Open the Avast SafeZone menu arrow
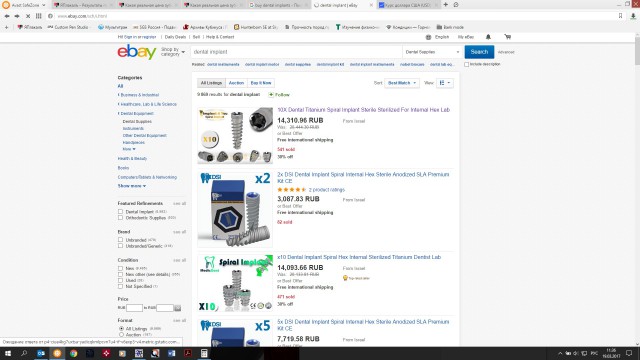Image resolution: width=640 pixels, height=360 pixels. pos(44,5)
